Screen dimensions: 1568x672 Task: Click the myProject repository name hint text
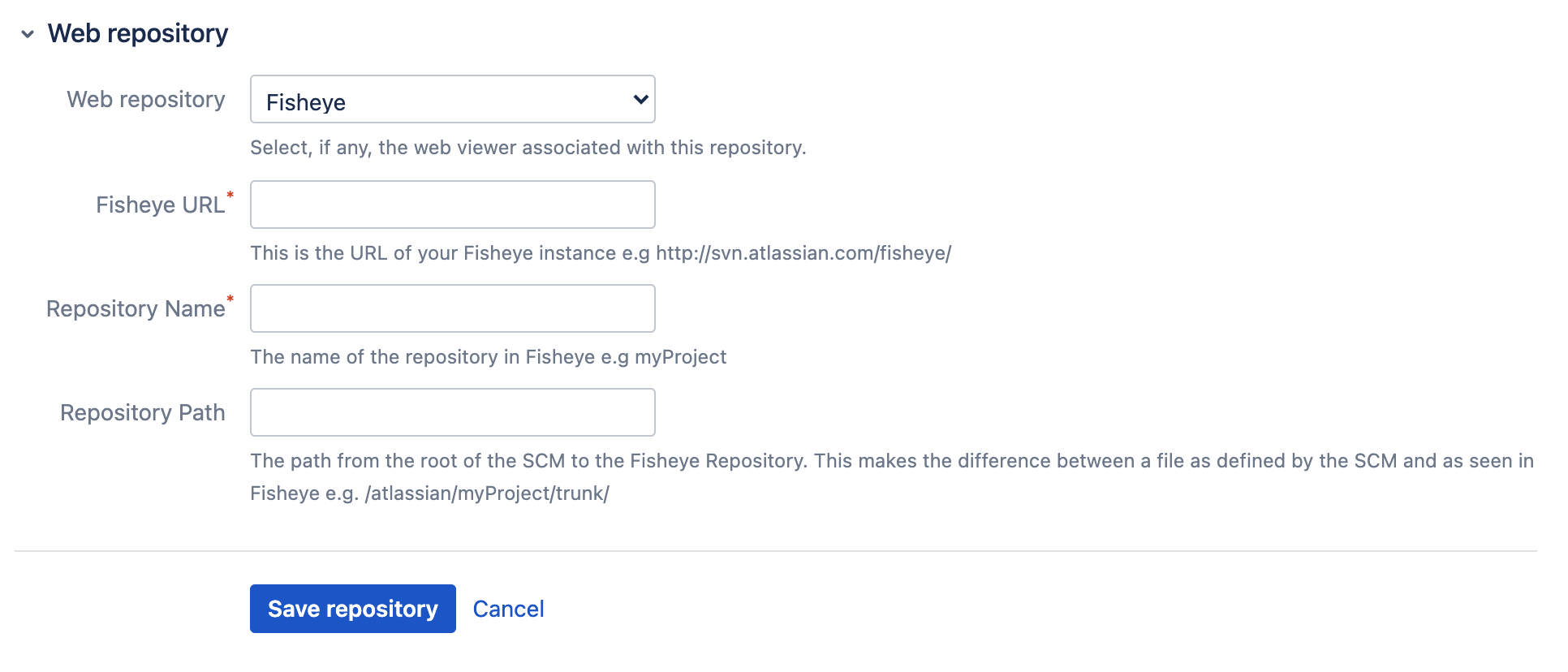(x=487, y=356)
